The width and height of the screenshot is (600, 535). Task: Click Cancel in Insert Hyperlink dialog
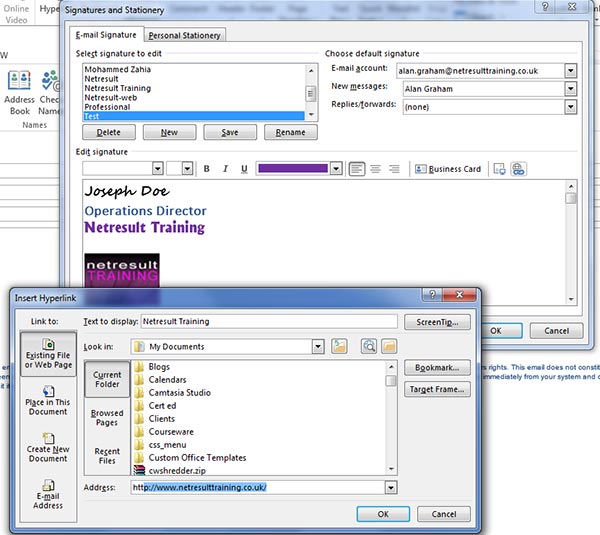coord(443,514)
